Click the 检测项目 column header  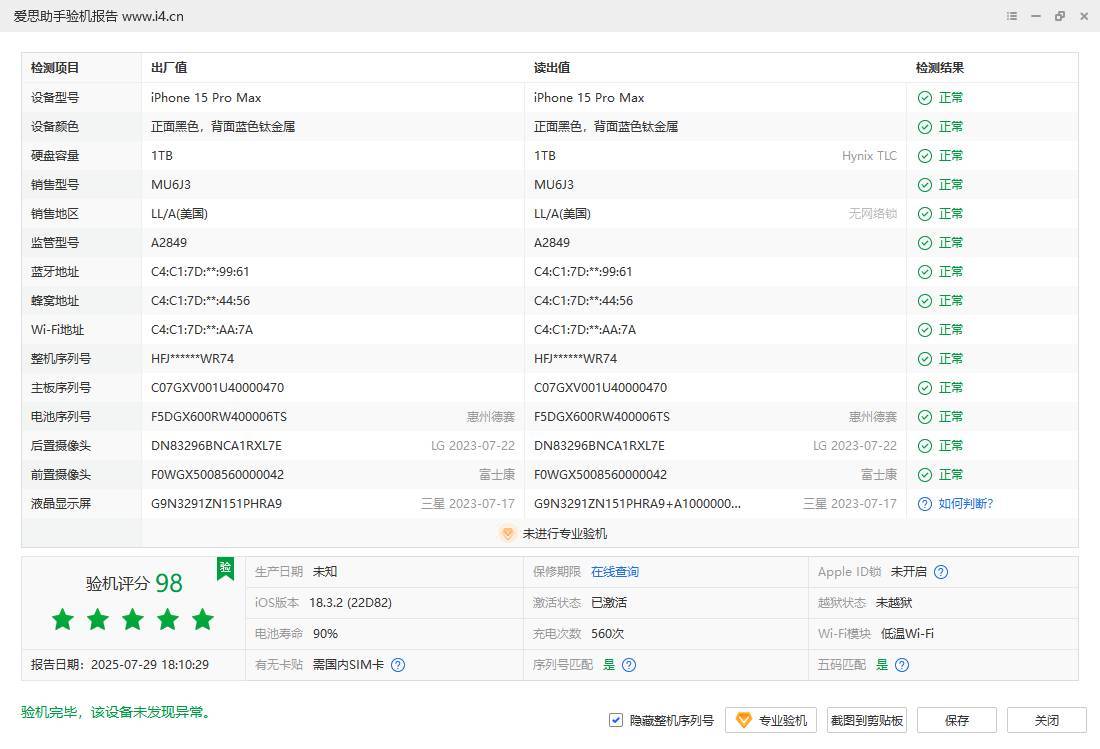coord(55,68)
